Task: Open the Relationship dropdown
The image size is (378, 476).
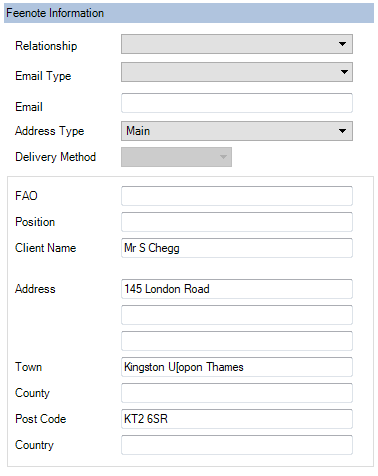Action: [x=237, y=44]
